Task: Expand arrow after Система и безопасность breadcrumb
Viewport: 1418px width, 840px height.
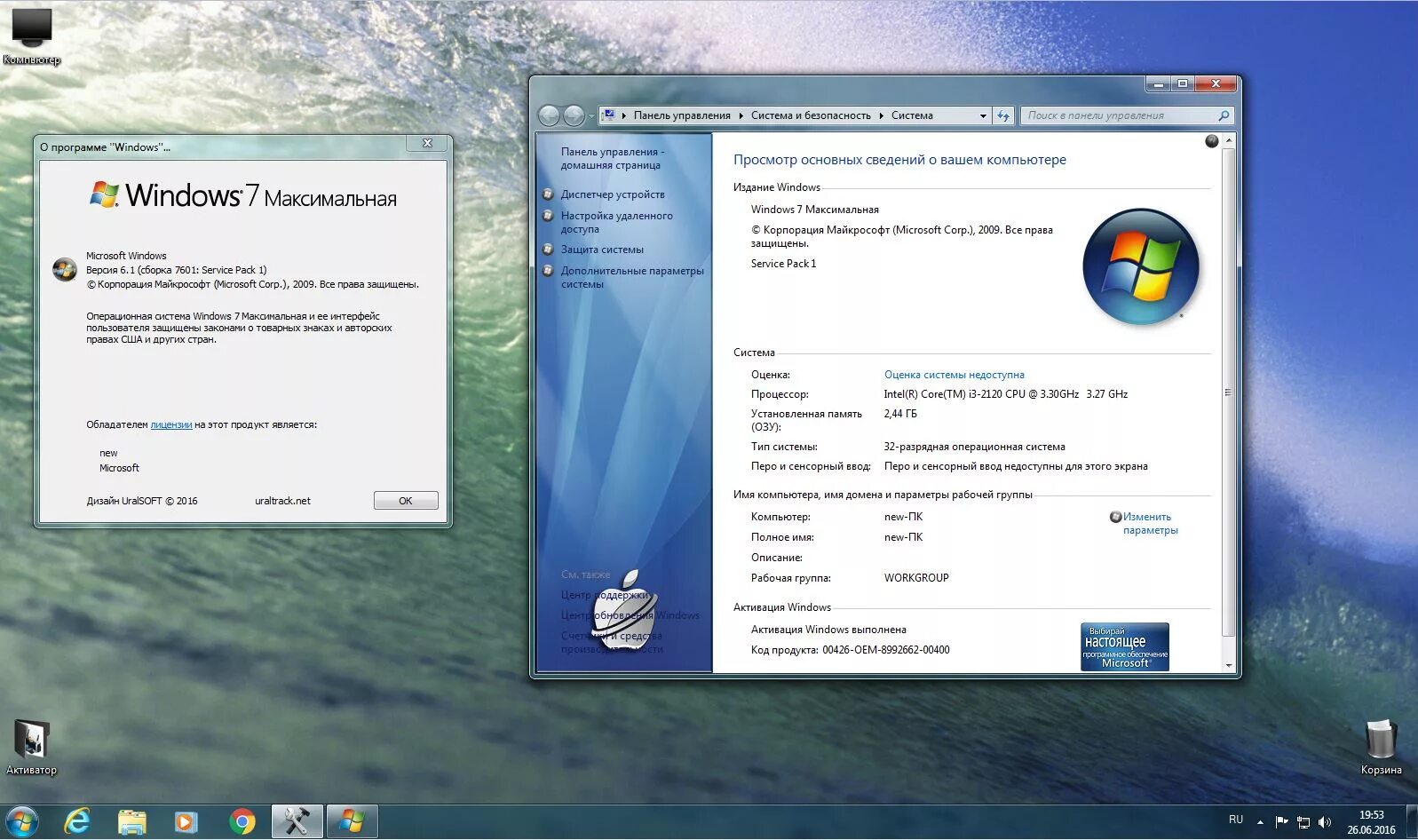Action: pyautogui.click(x=881, y=115)
